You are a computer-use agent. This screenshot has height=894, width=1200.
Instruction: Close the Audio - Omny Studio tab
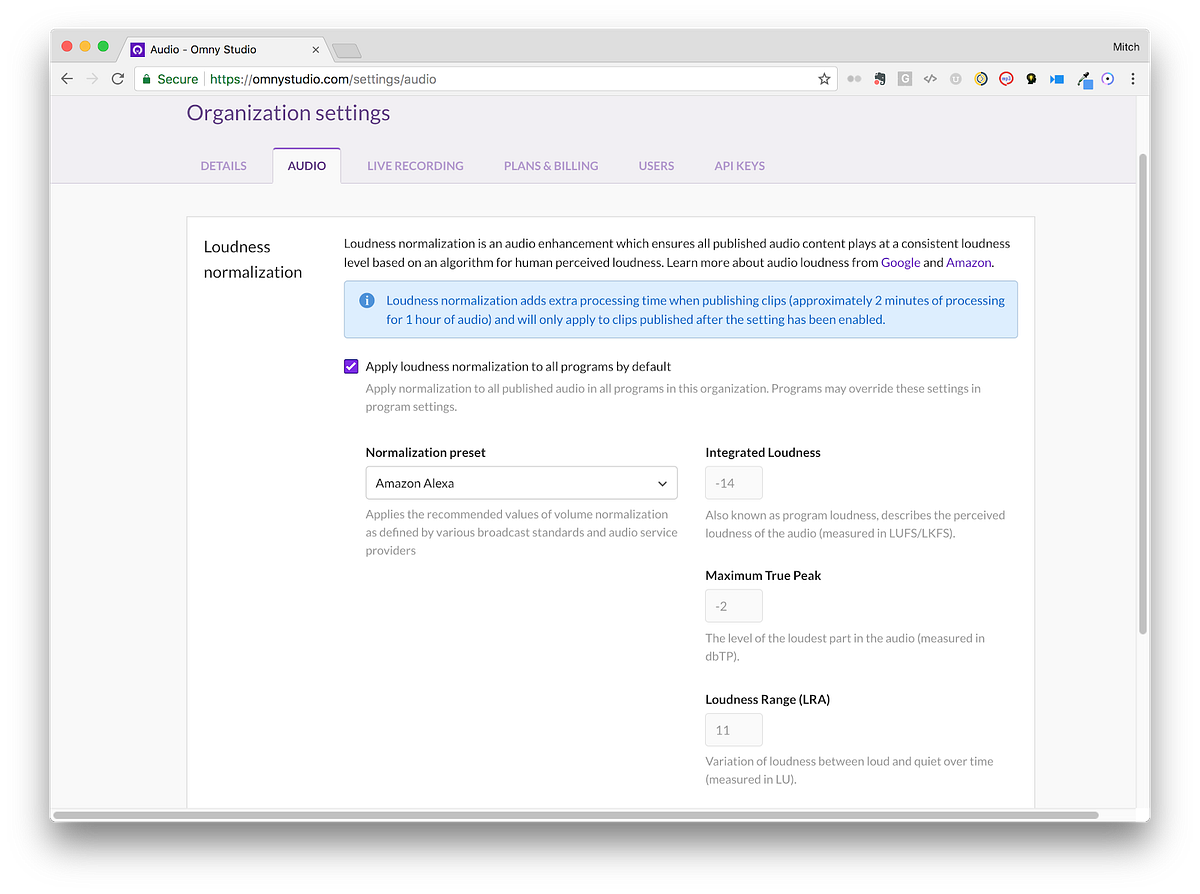click(316, 49)
